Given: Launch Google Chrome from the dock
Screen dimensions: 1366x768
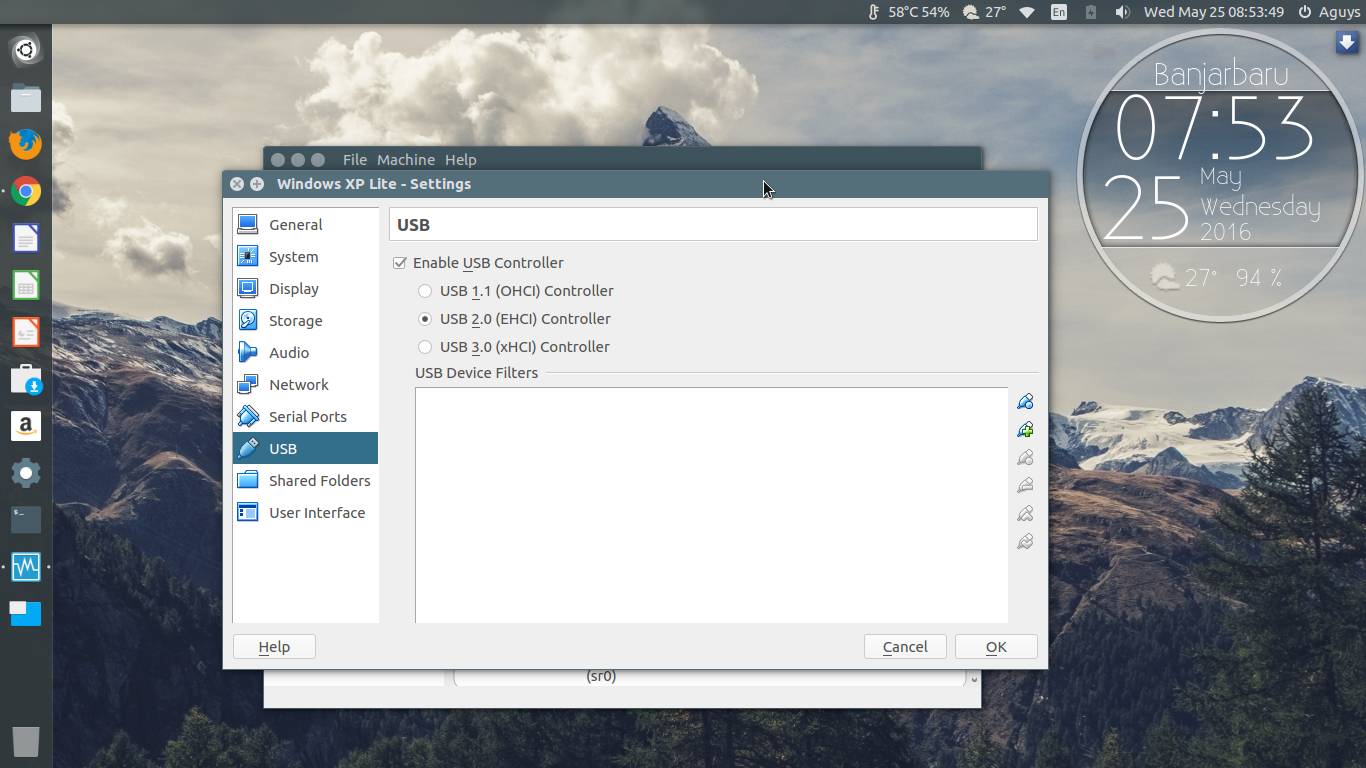Looking at the screenshot, I should click(26, 191).
